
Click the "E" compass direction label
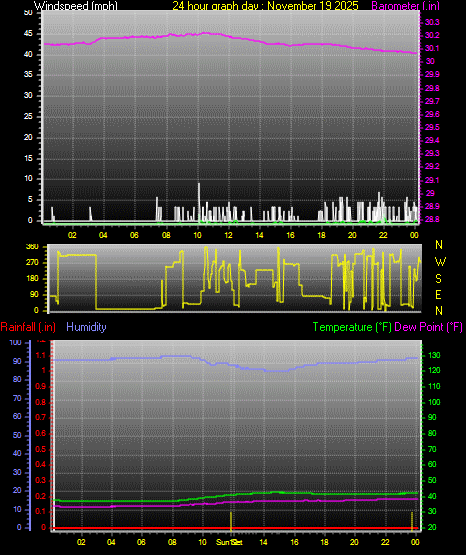(438, 294)
